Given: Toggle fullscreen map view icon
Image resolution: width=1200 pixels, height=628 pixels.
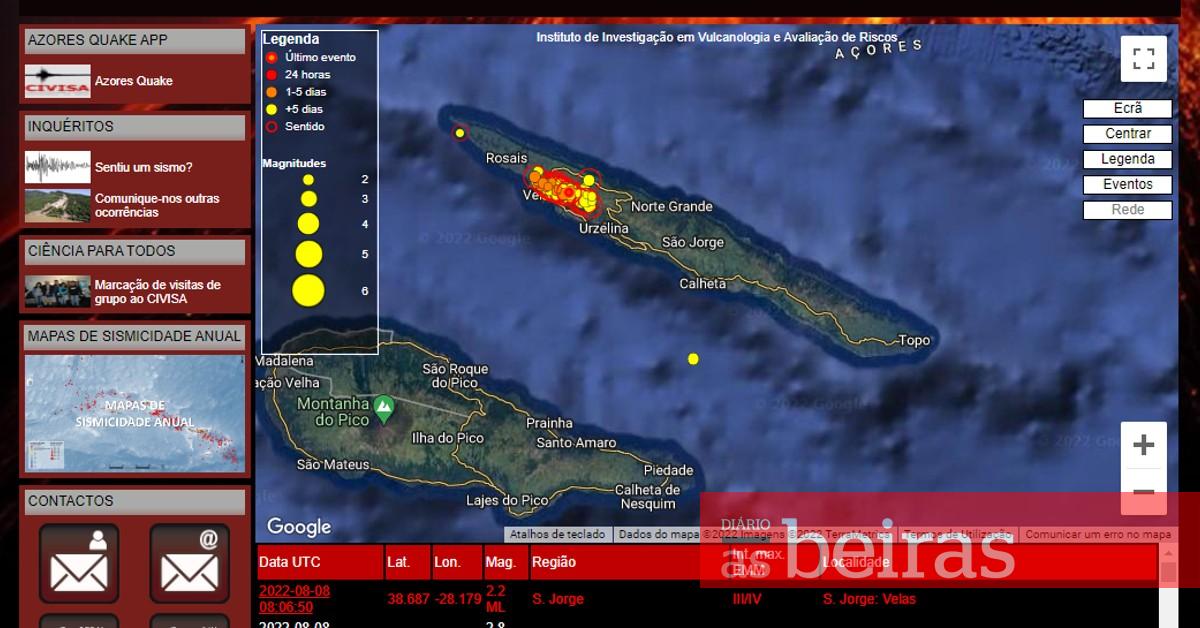Looking at the screenshot, I should pos(1143,58).
